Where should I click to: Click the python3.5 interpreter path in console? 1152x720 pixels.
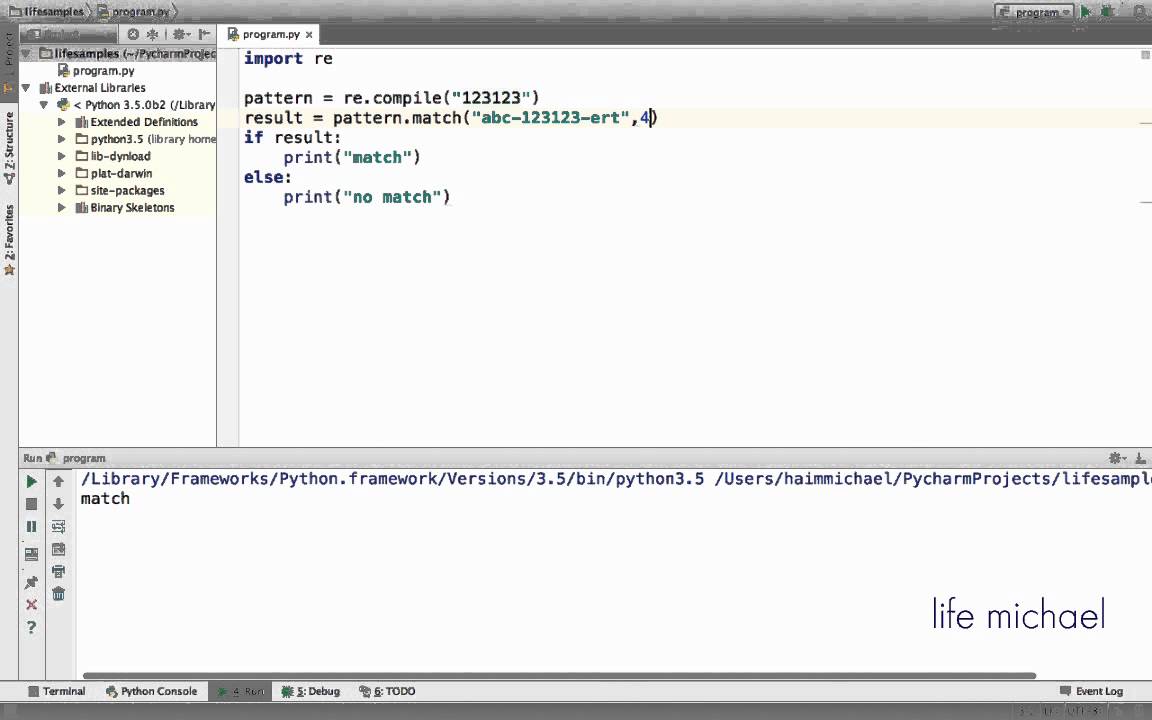[392, 479]
